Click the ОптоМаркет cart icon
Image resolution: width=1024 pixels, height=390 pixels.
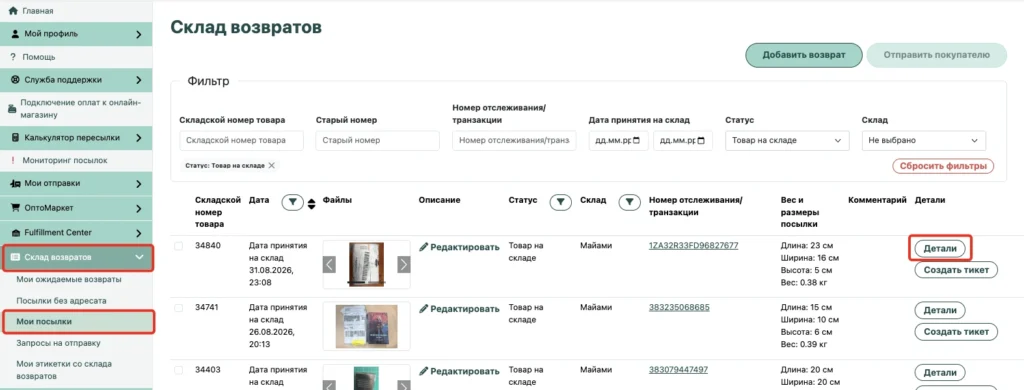point(16,208)
